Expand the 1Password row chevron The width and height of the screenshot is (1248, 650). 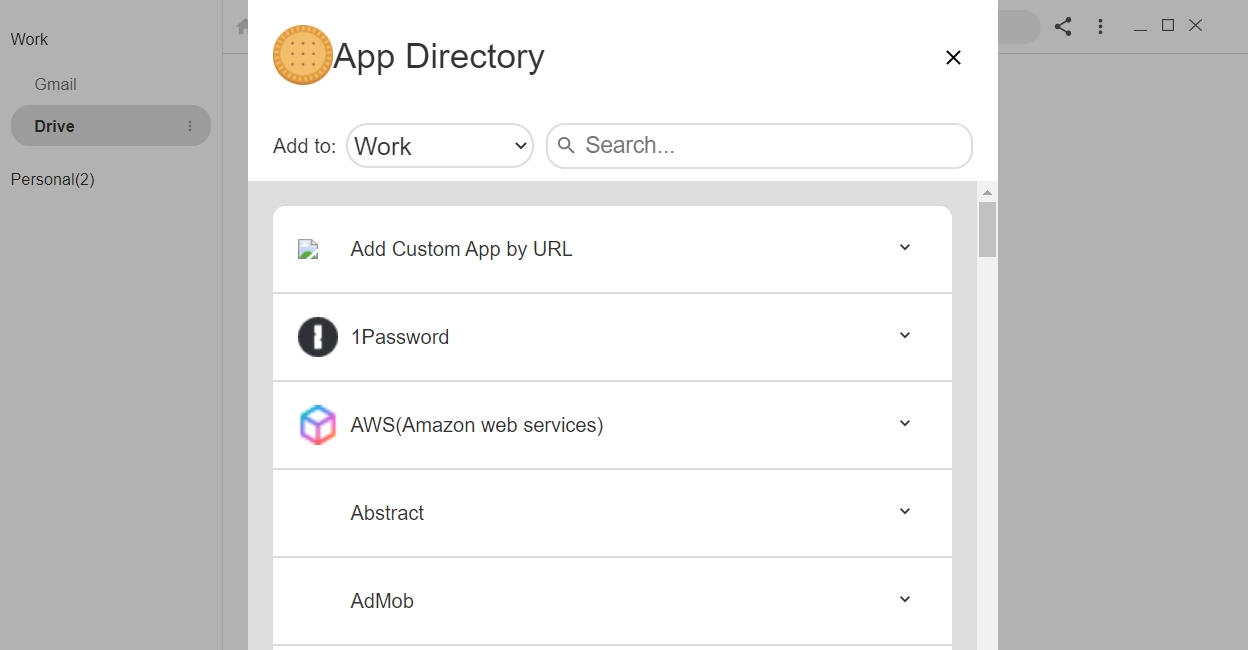[905, 336]
